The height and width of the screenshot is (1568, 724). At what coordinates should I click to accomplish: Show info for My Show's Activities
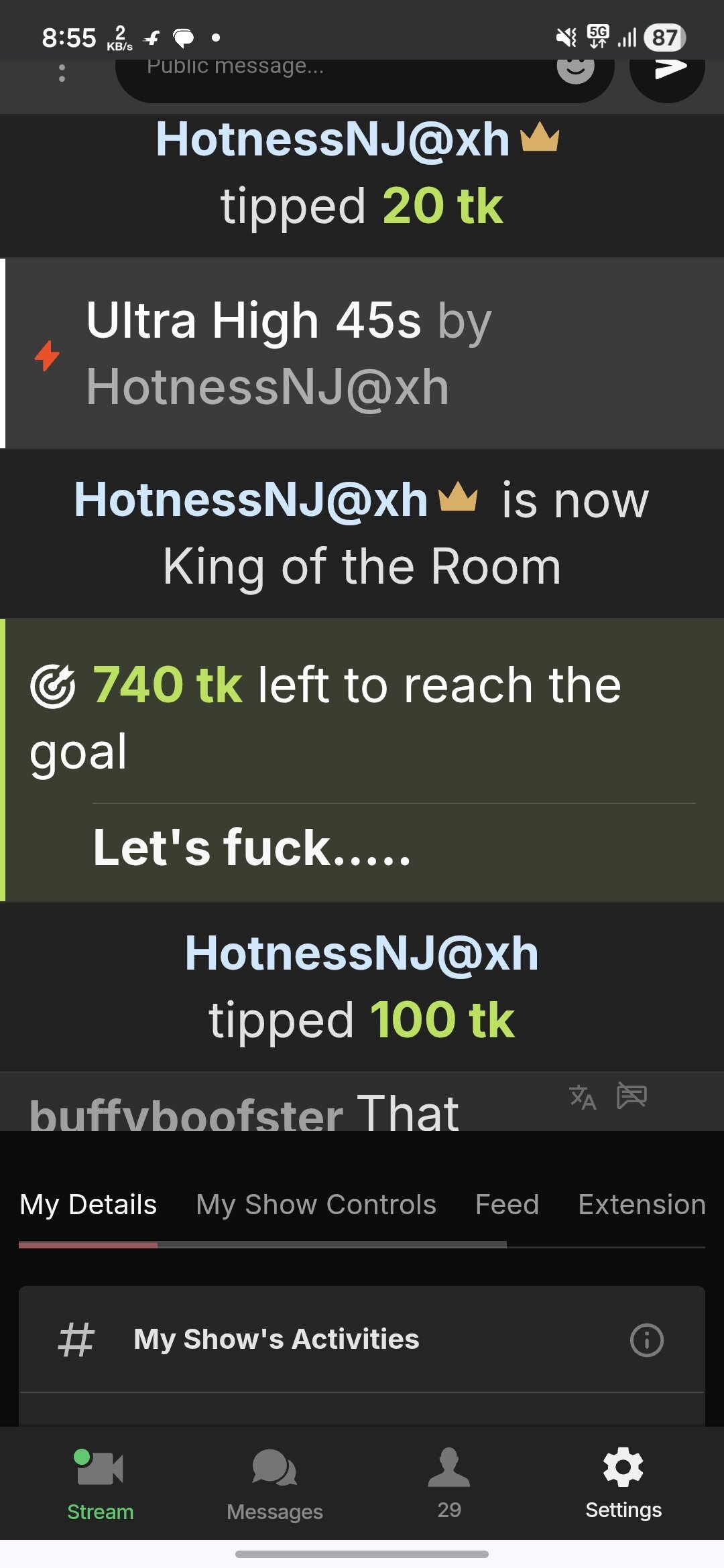coord(646,1340)
